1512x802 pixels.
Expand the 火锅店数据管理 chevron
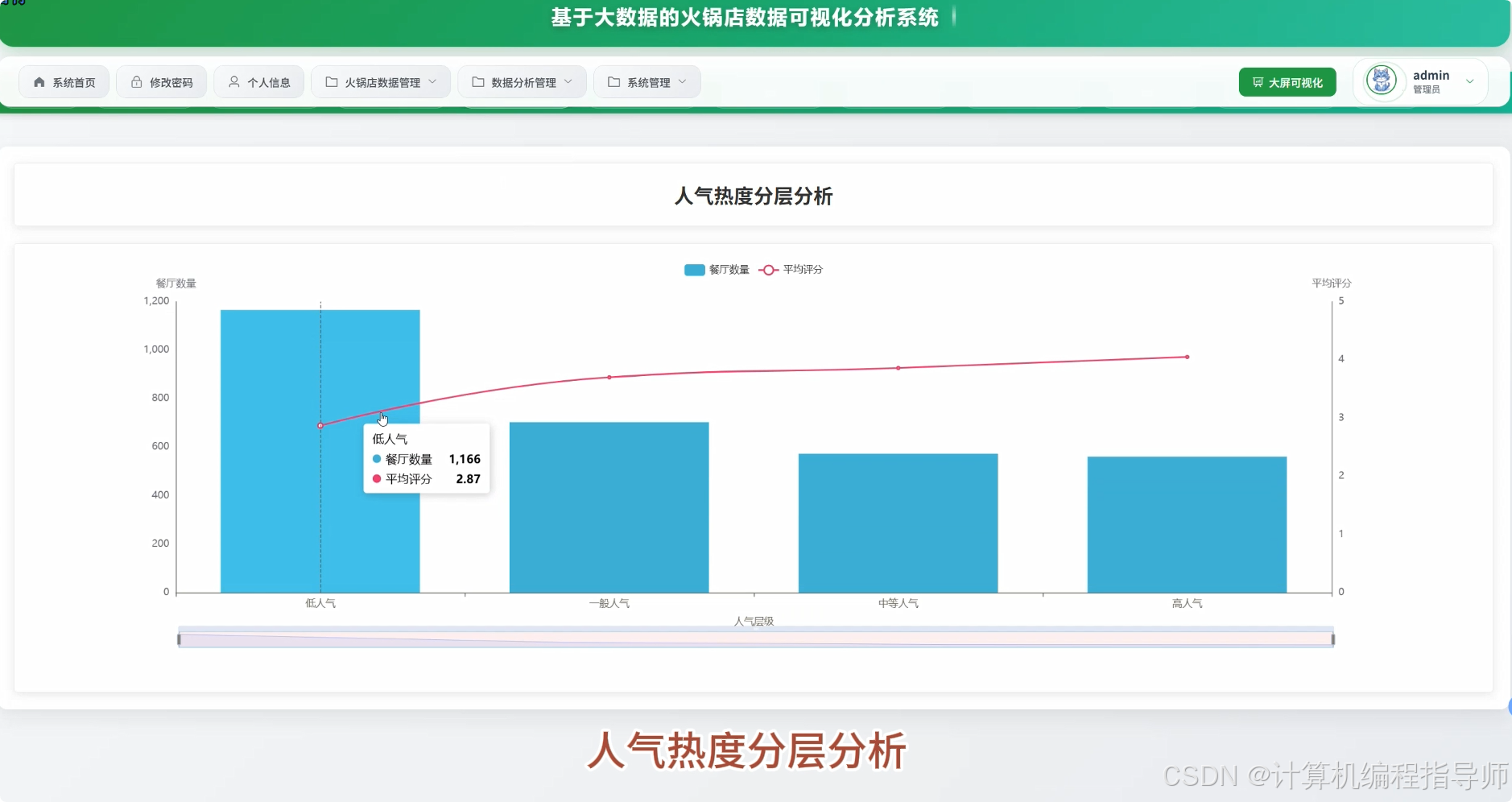pyautogui.click(x=433, y=82)
